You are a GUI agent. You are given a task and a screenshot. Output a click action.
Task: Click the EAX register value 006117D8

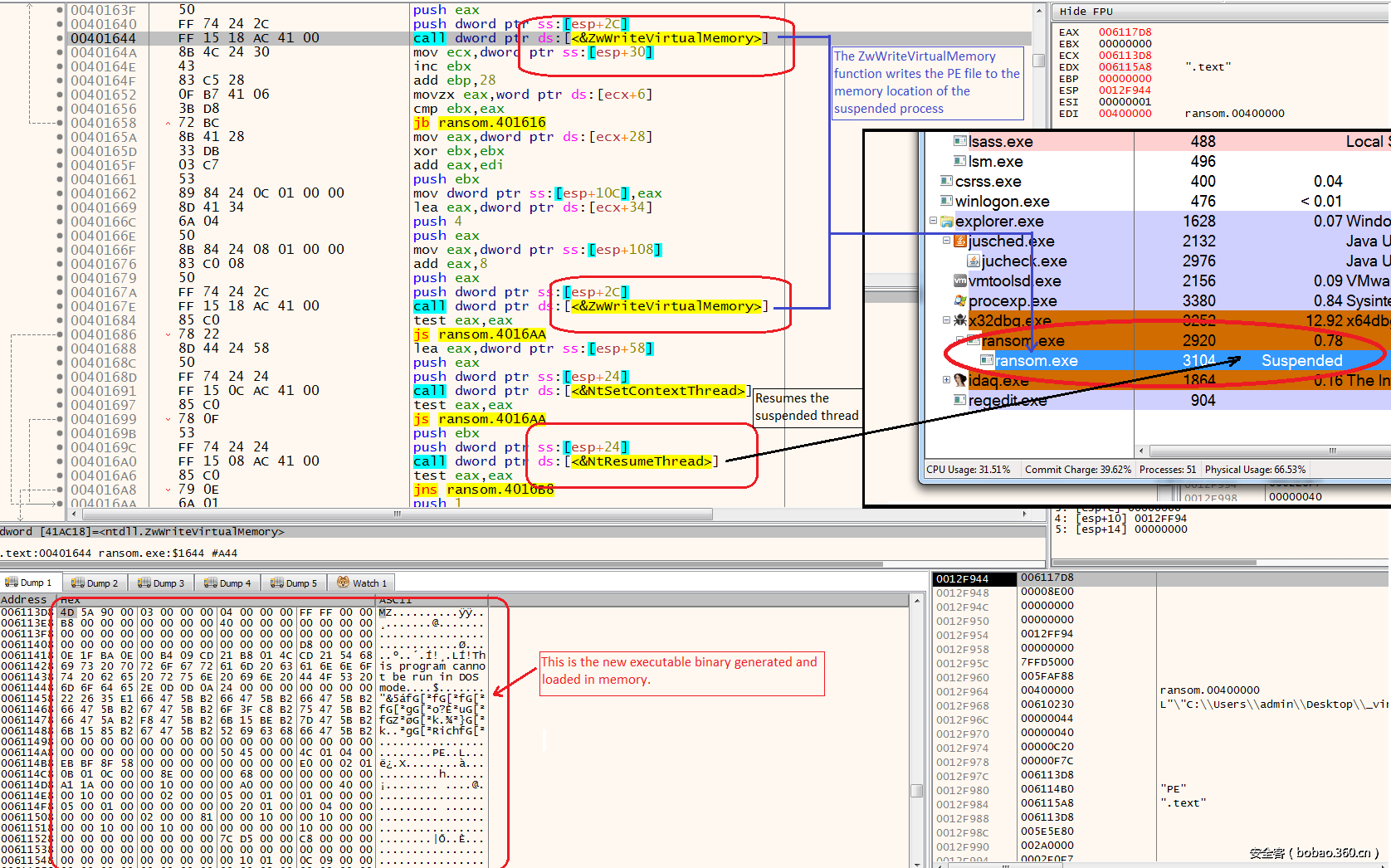pos(1125,32)
